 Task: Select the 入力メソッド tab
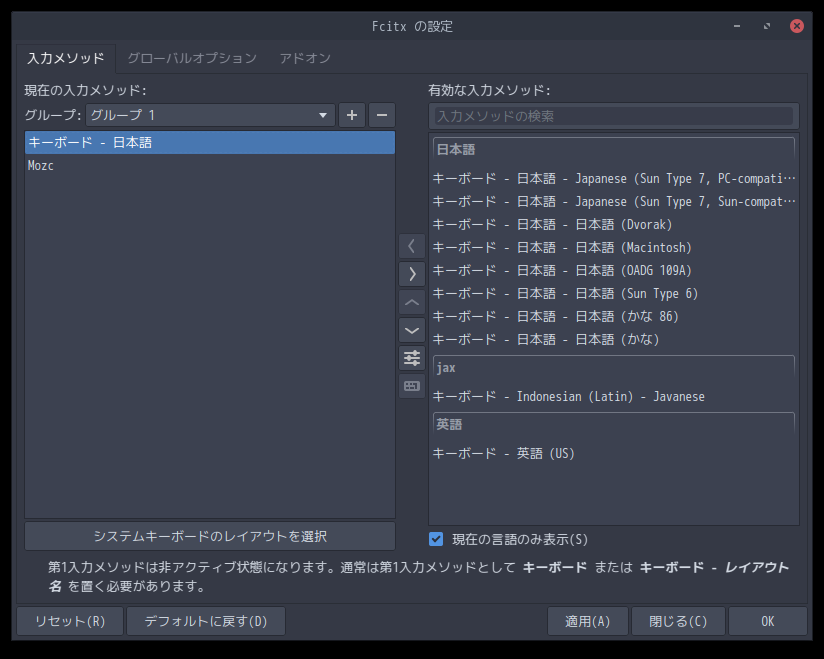[x=66, y=58]
